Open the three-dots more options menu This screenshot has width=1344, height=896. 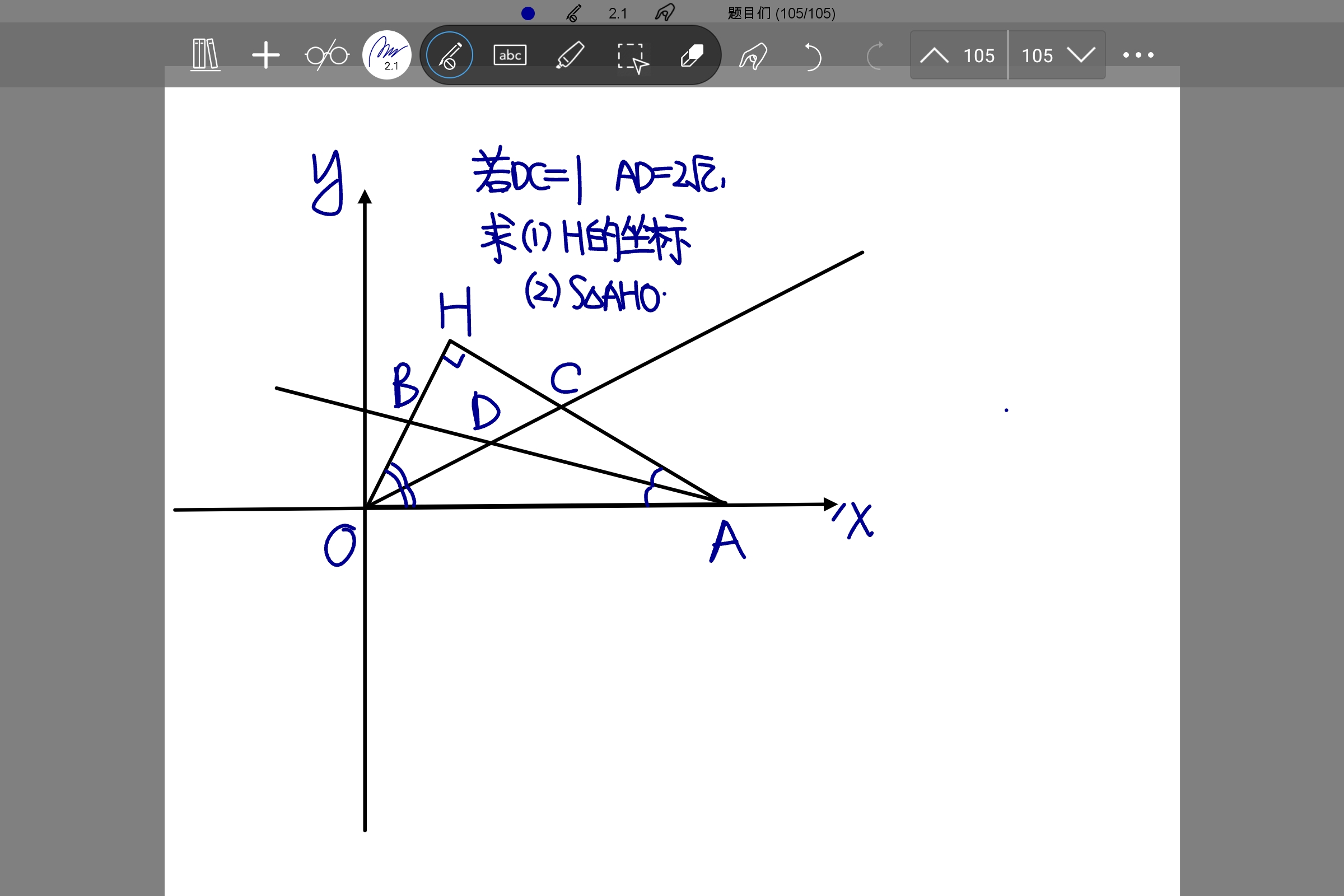click(1138, 55)
